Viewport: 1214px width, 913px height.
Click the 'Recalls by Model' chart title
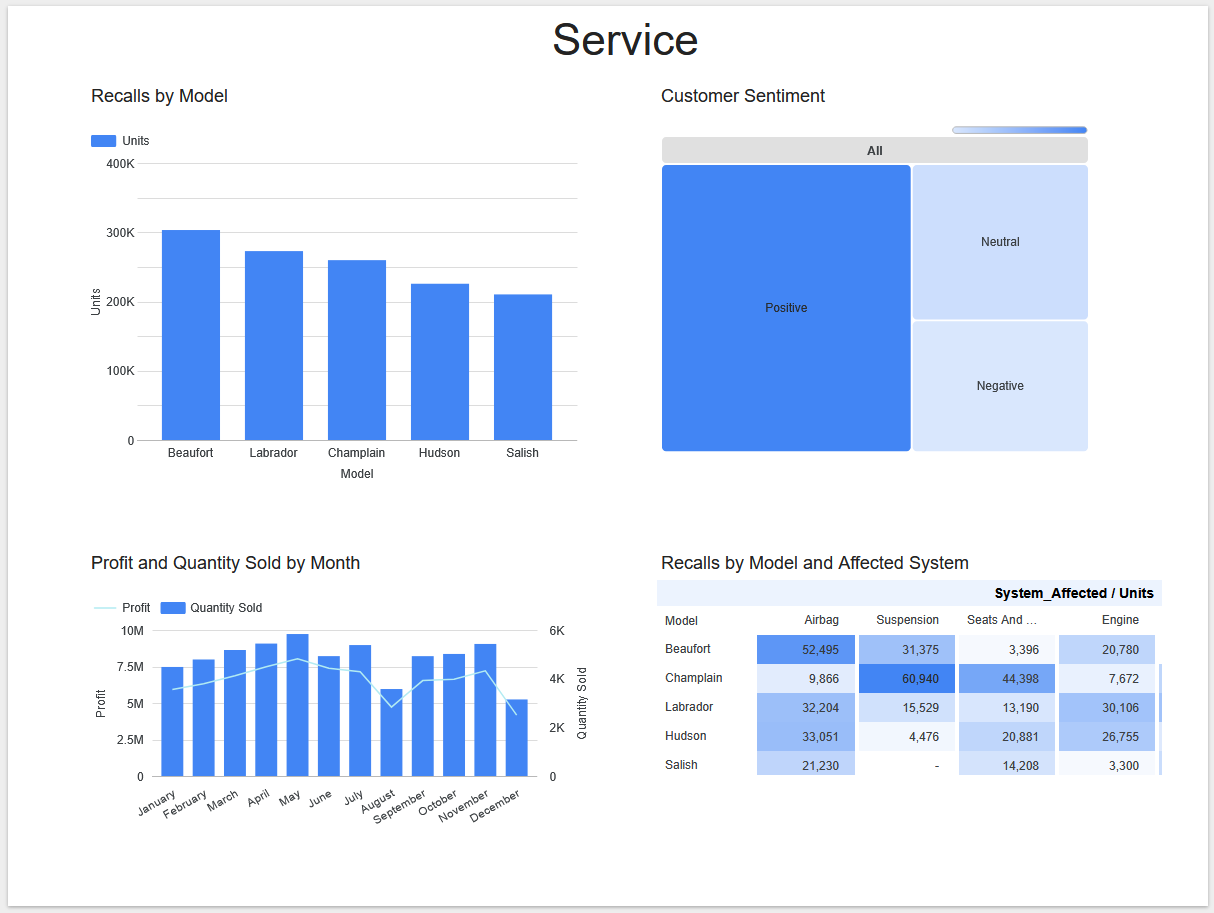click(158, 96)
